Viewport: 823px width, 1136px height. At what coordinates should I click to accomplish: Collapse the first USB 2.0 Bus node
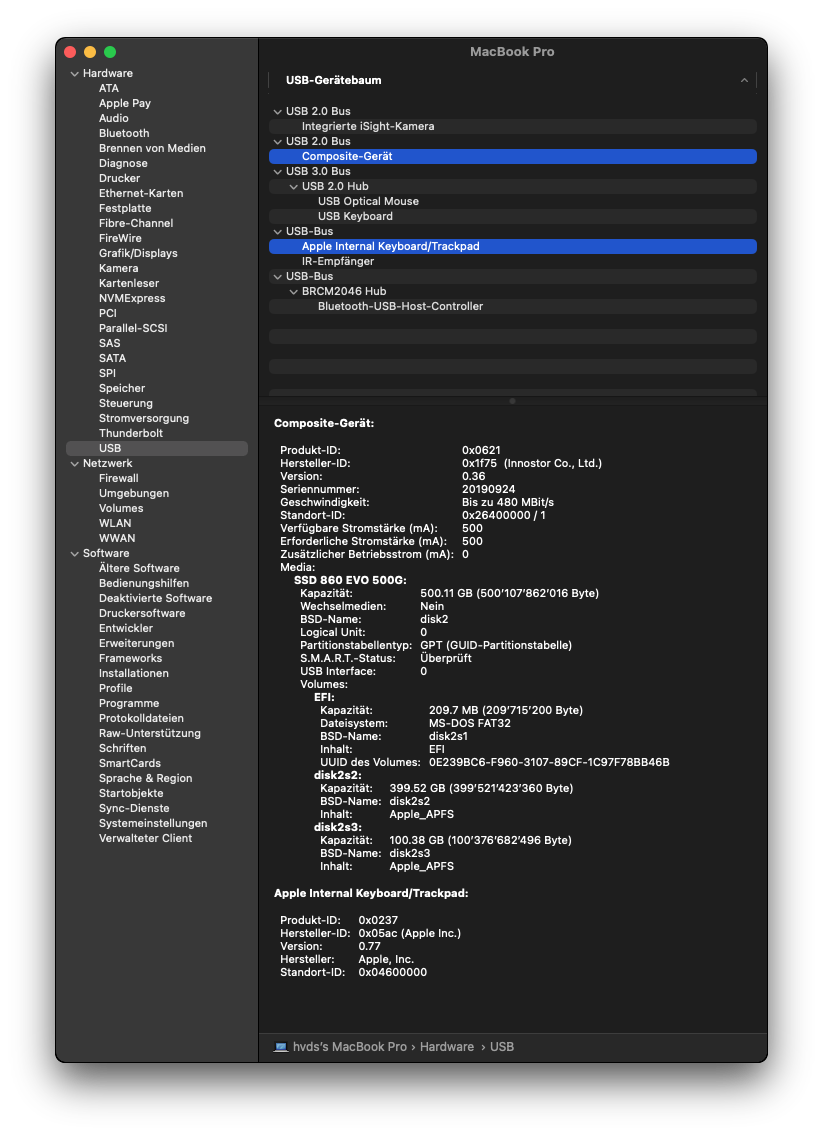277,111
